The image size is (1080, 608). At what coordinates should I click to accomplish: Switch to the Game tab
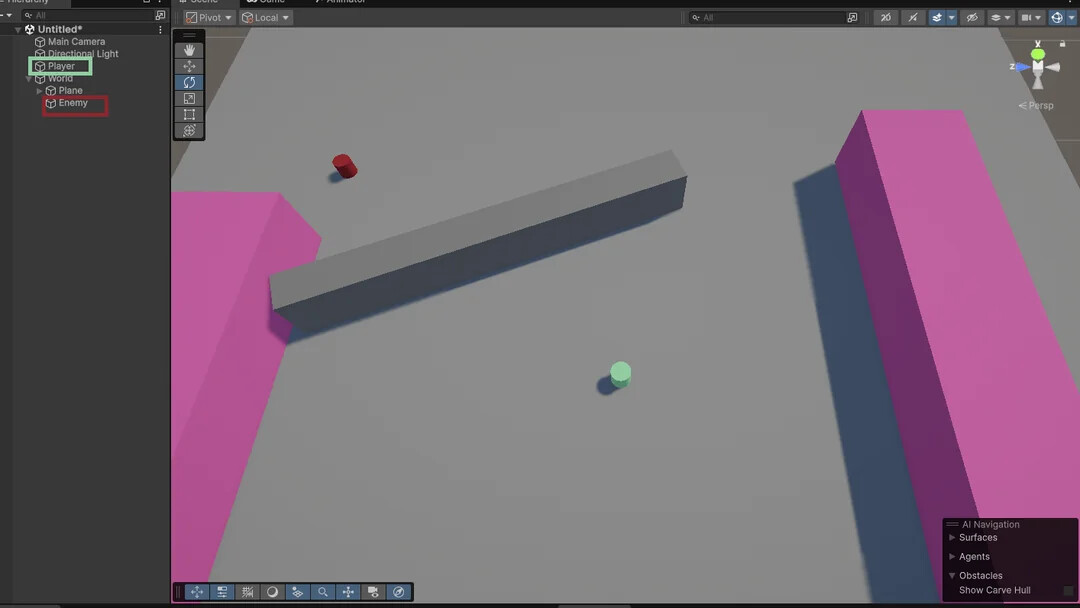tap(266, 2)
